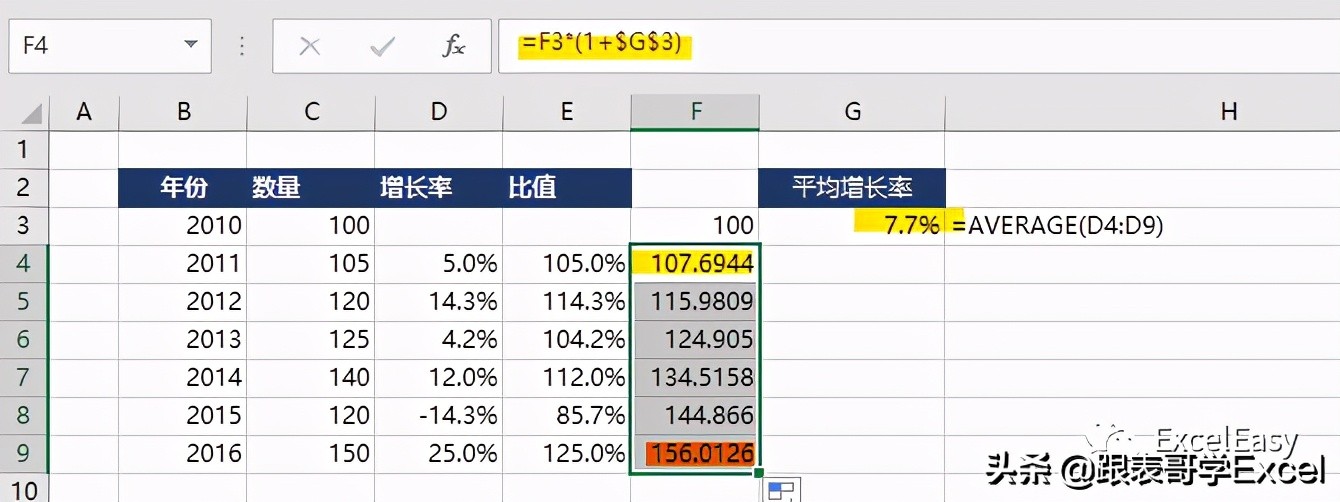The width and height of the screenshot is (1340, 502).
Task: Select the cell with year 2016
Action: (183, 453)
